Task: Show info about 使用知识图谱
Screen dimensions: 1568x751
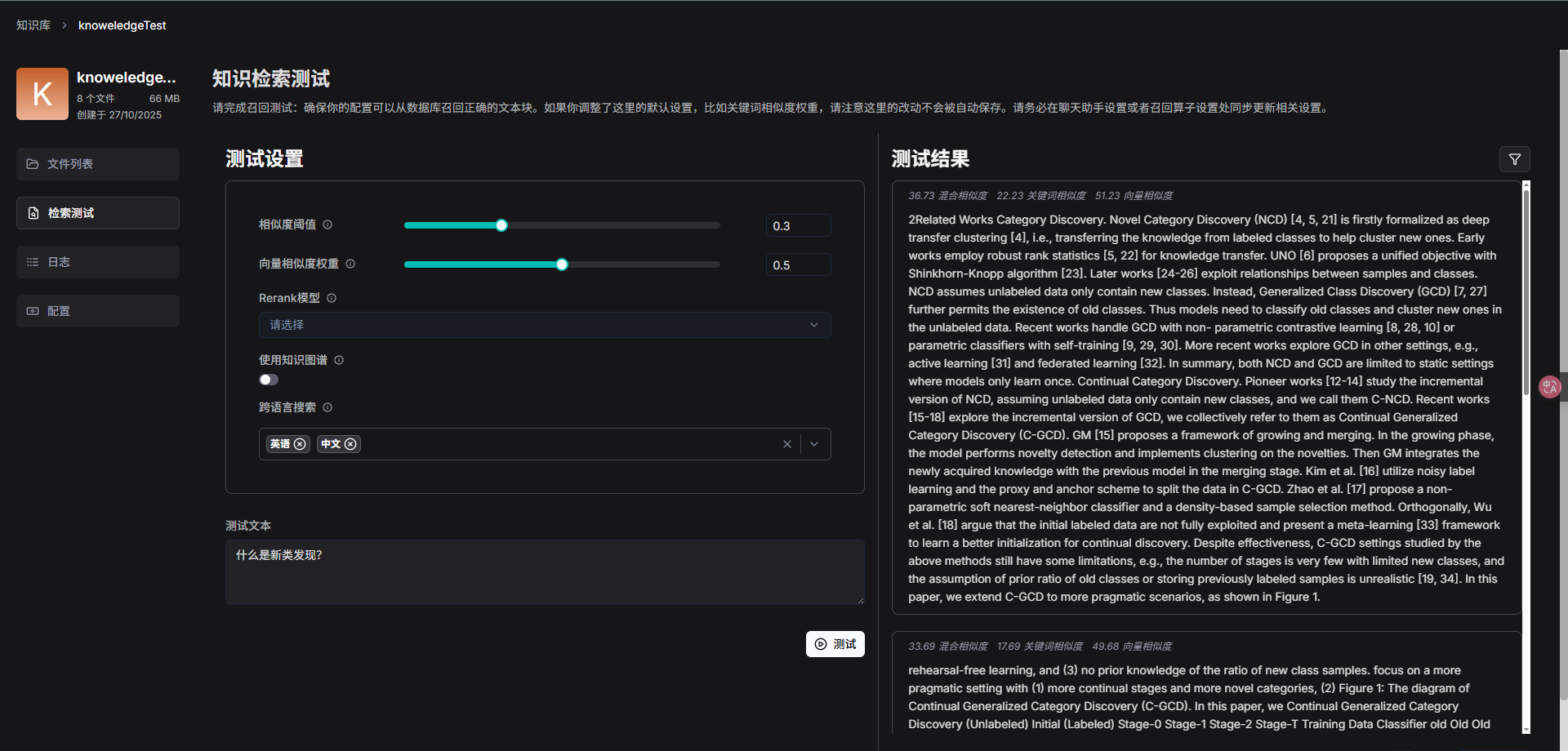Action: click(339, 360)
